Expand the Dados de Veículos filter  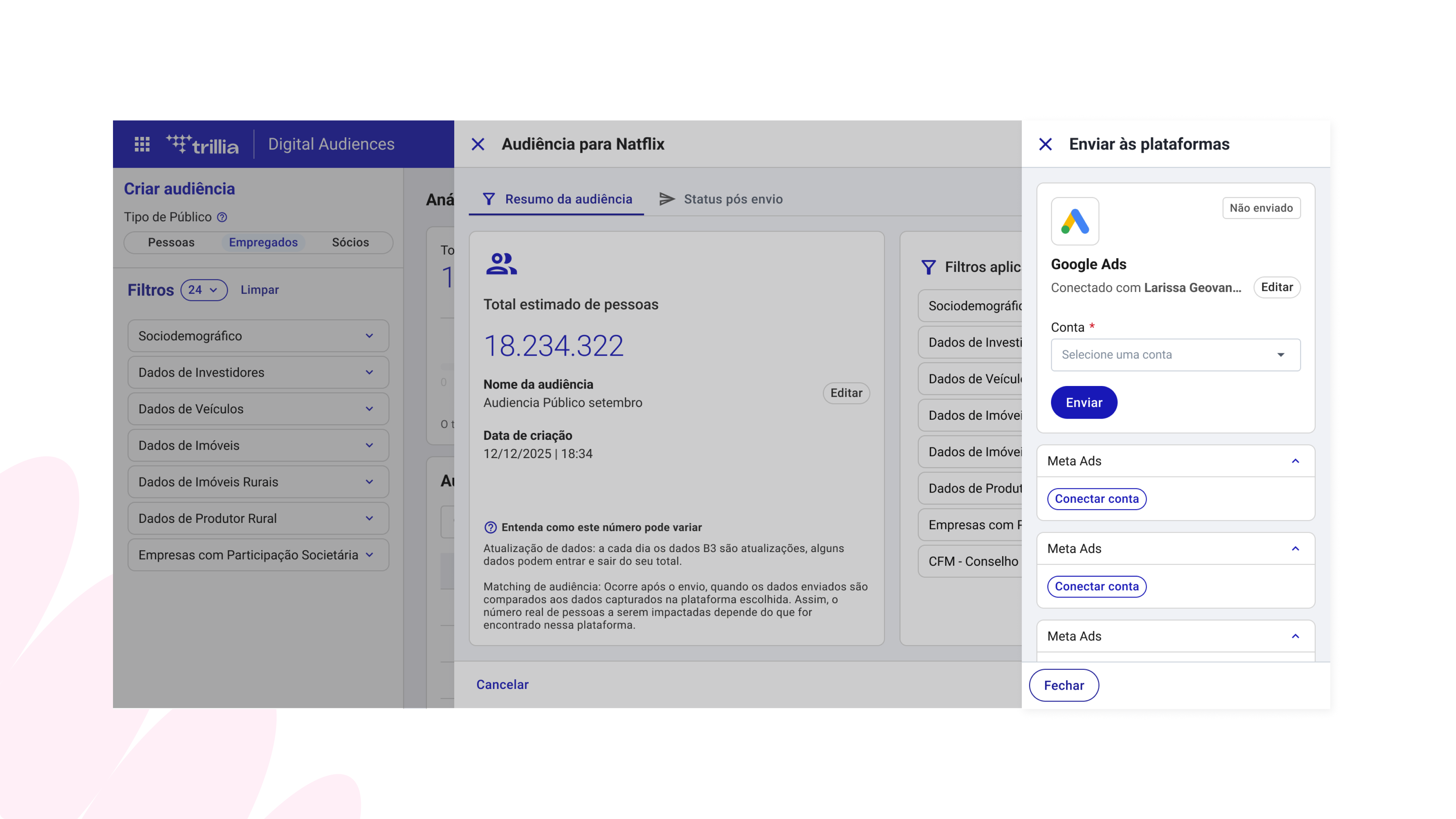pos(258,409)
